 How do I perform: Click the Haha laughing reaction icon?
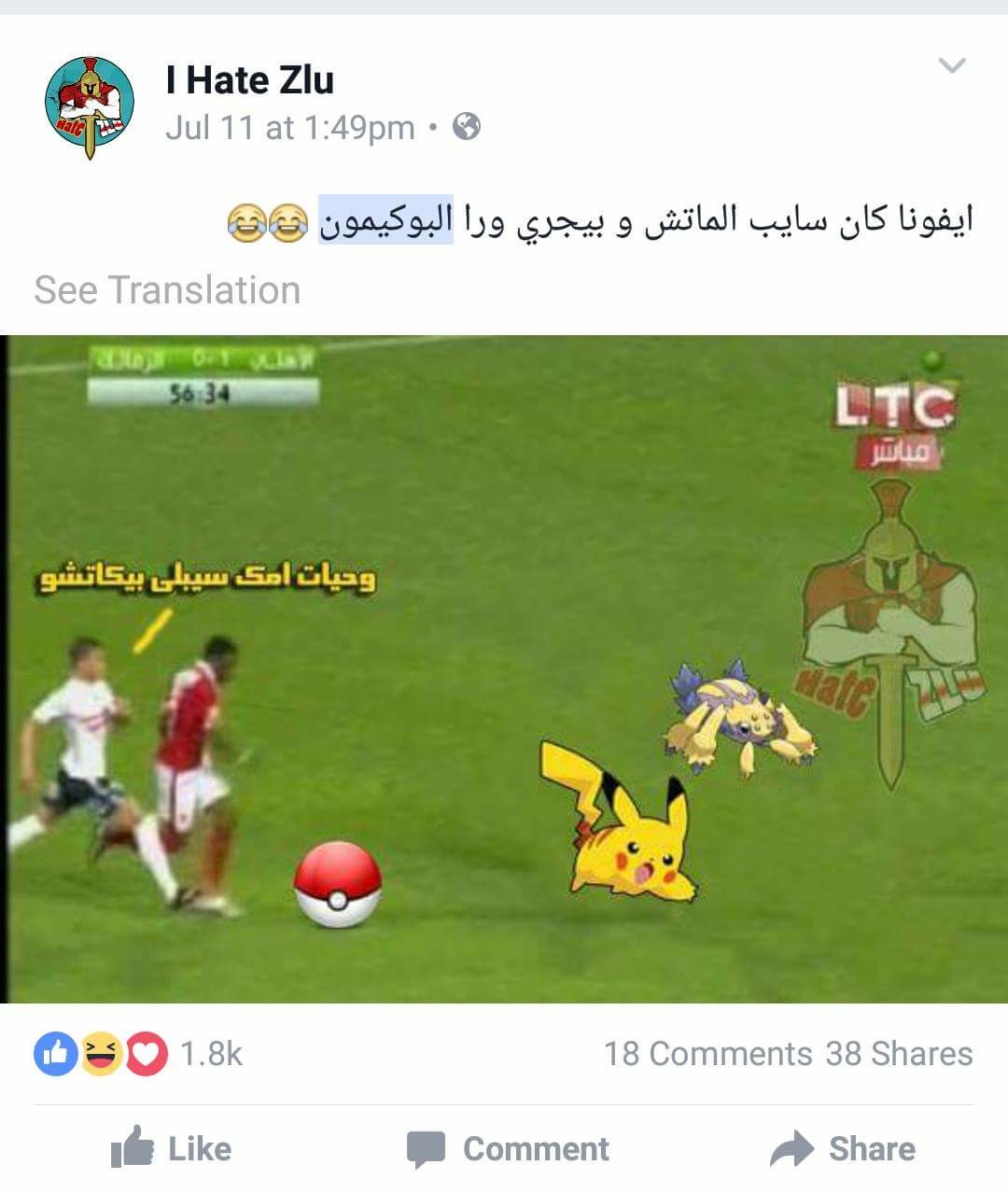[101, 1054]
